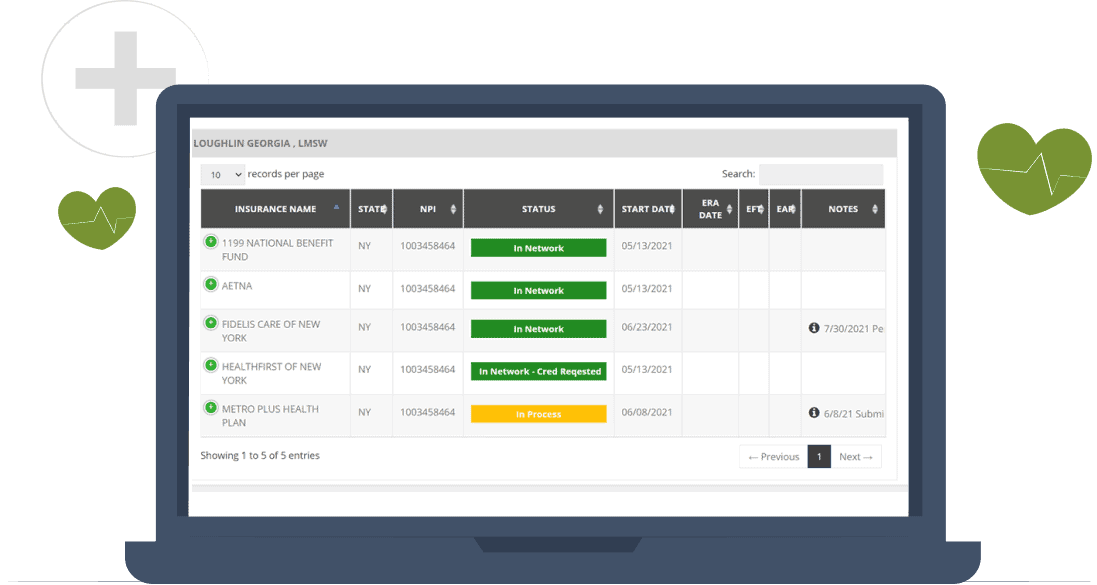
Task: Click 05/13/2021 date in Healthfirst row
Action: coord(647,369)
